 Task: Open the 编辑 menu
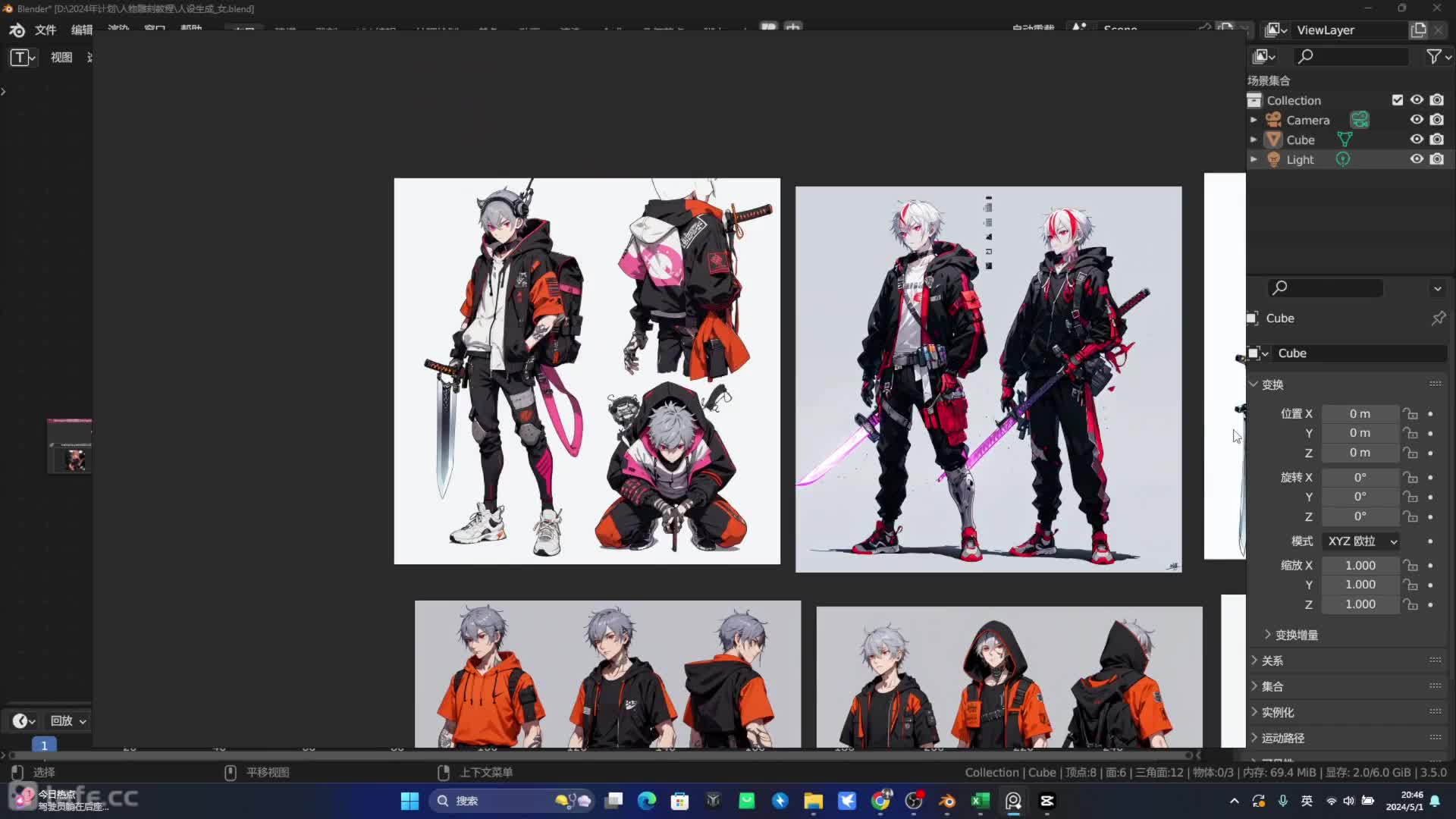[82, 30]
